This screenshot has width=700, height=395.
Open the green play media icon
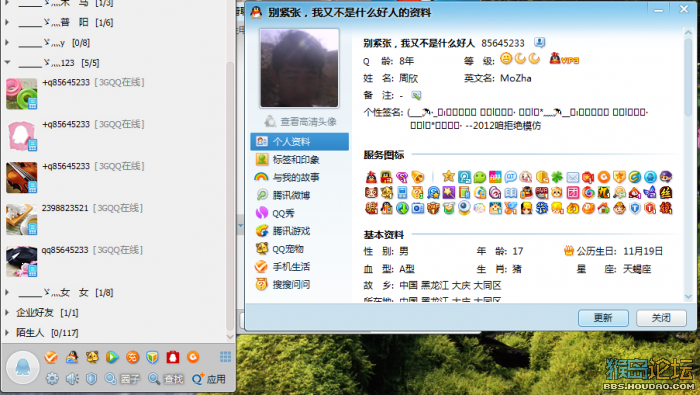point(112,357)
